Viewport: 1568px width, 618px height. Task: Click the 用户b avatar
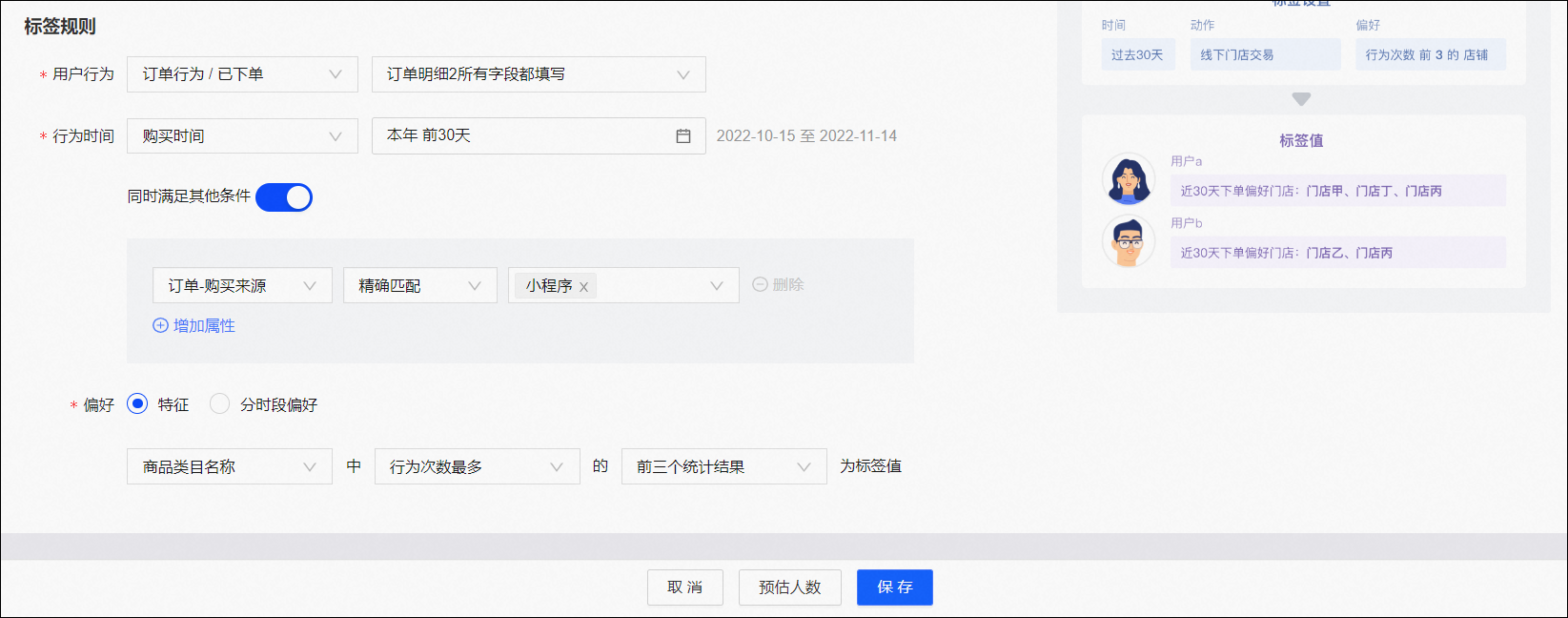[1129, 240]
